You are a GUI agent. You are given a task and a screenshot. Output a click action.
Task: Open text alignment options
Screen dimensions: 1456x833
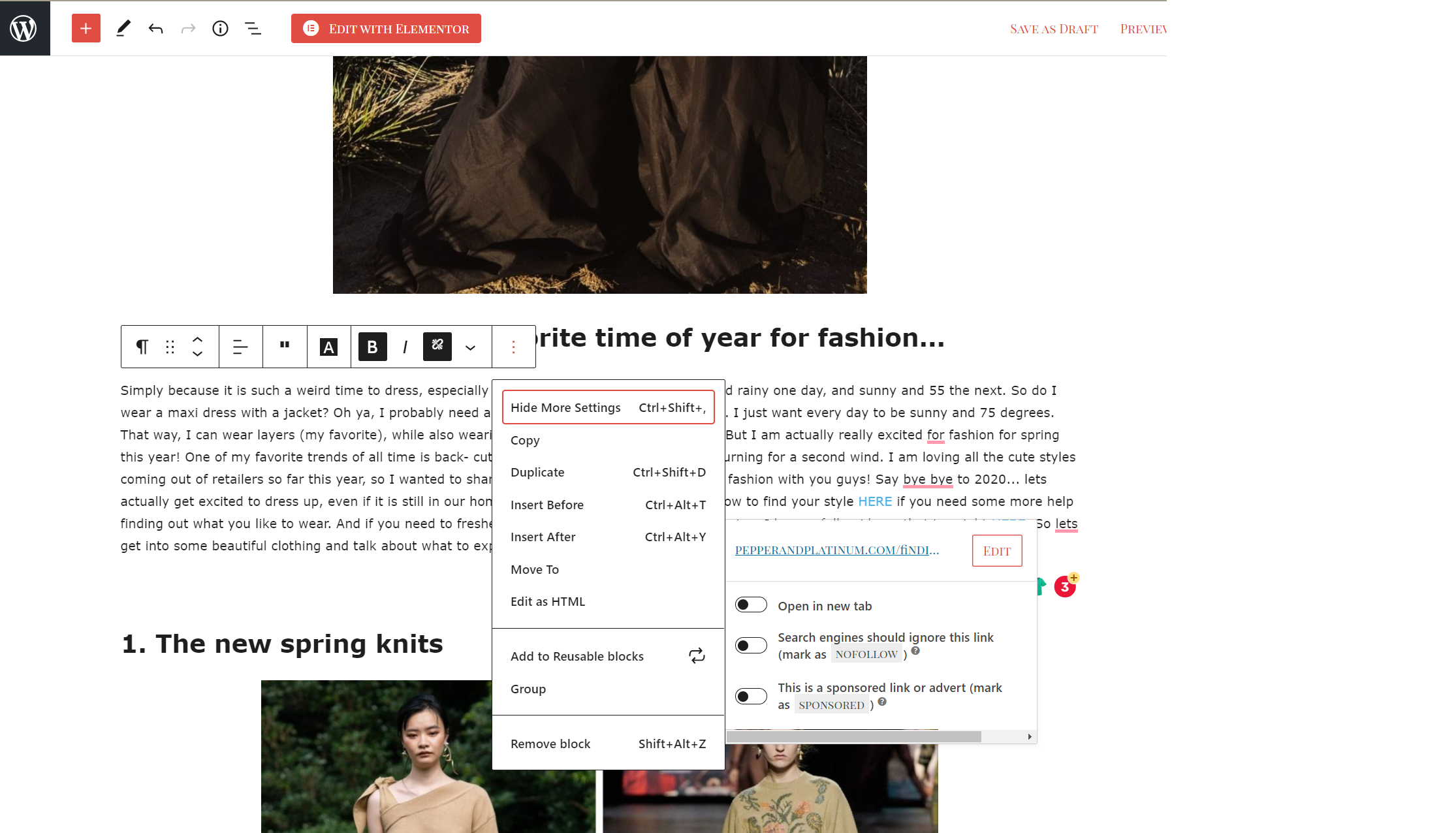click(x=240, y=347)
